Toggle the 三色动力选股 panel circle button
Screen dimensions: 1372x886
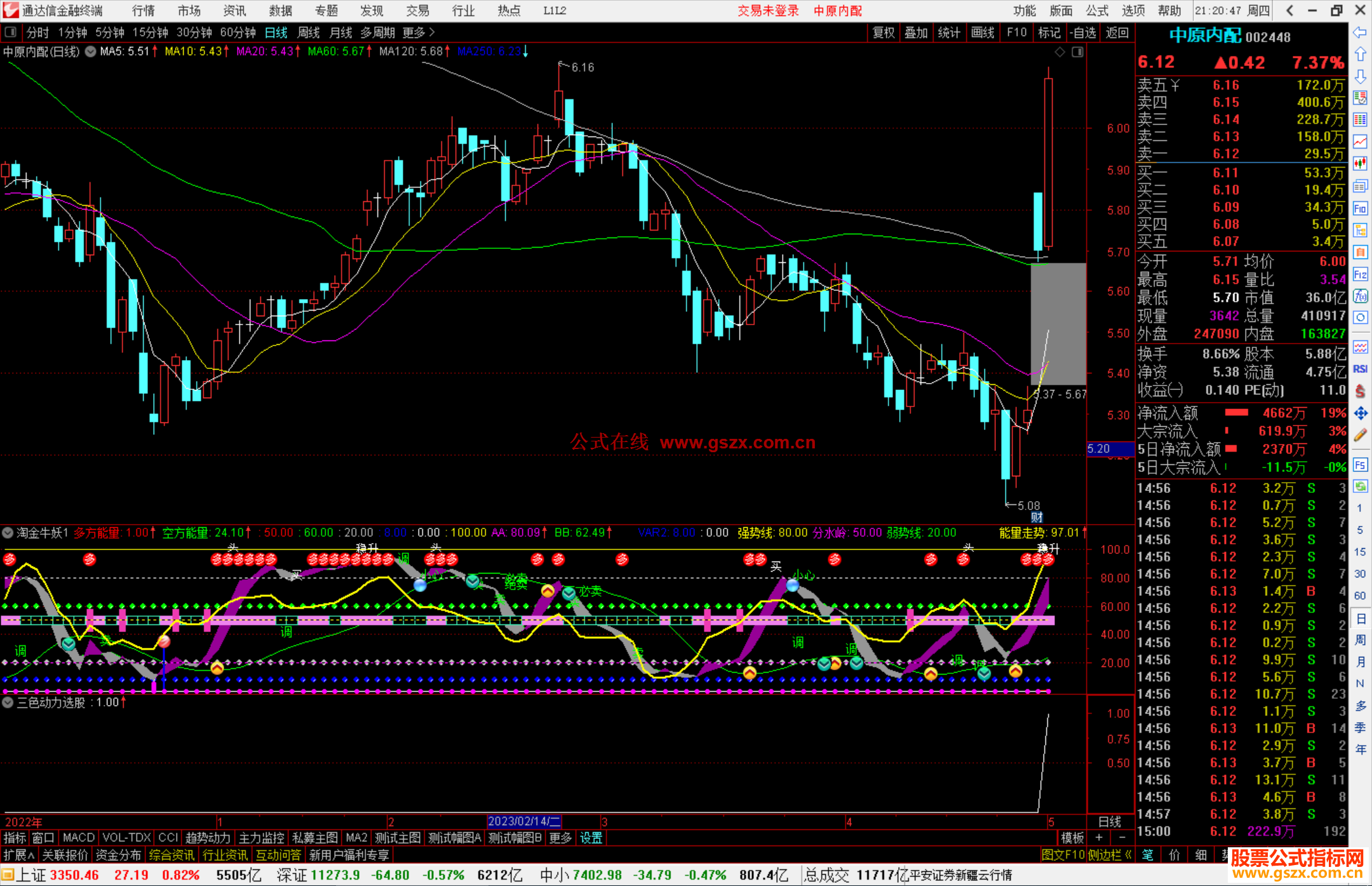pyautogui.click(x=8, y=702)
